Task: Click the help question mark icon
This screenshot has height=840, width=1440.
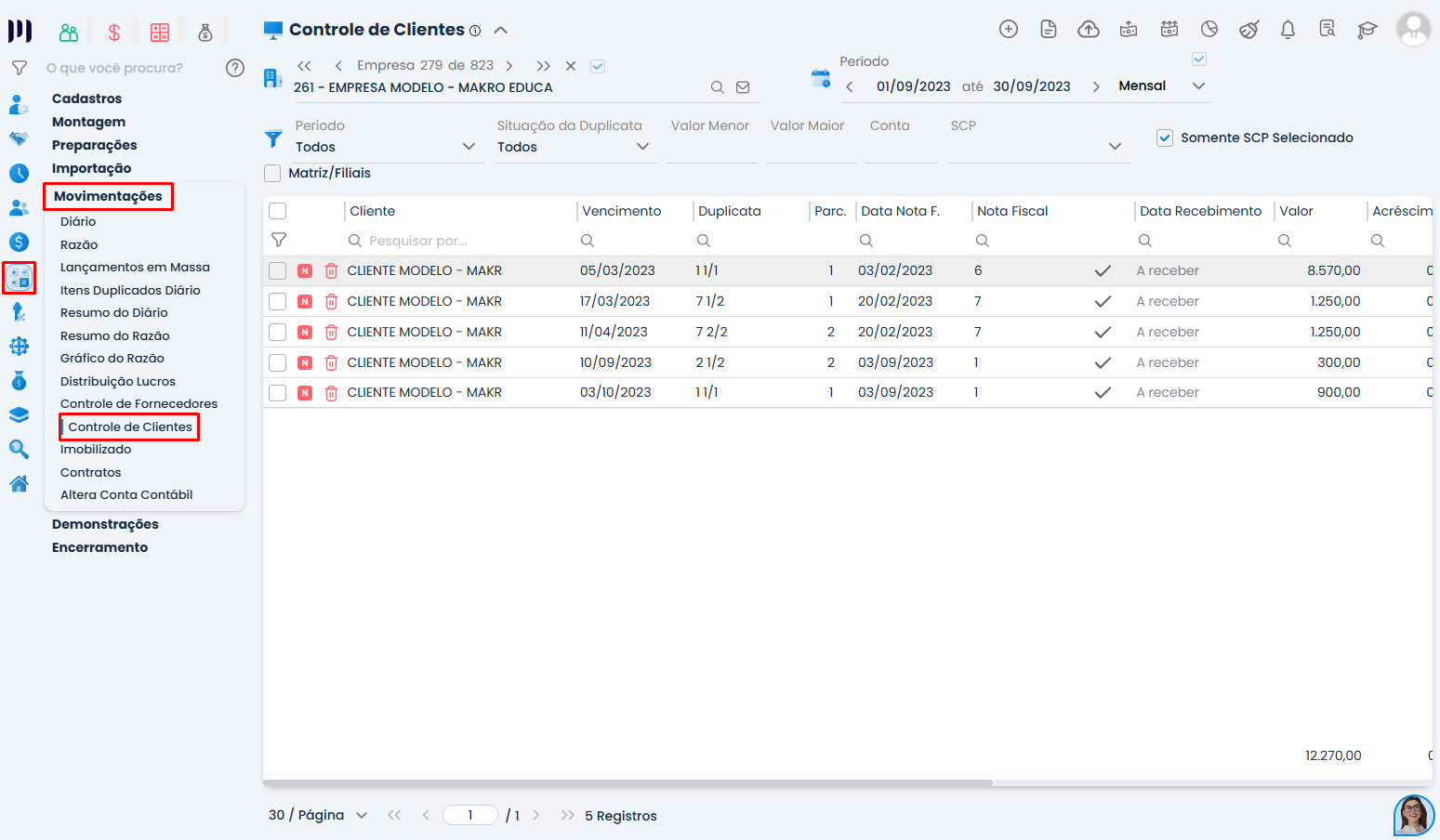Action: click(235, 68)
